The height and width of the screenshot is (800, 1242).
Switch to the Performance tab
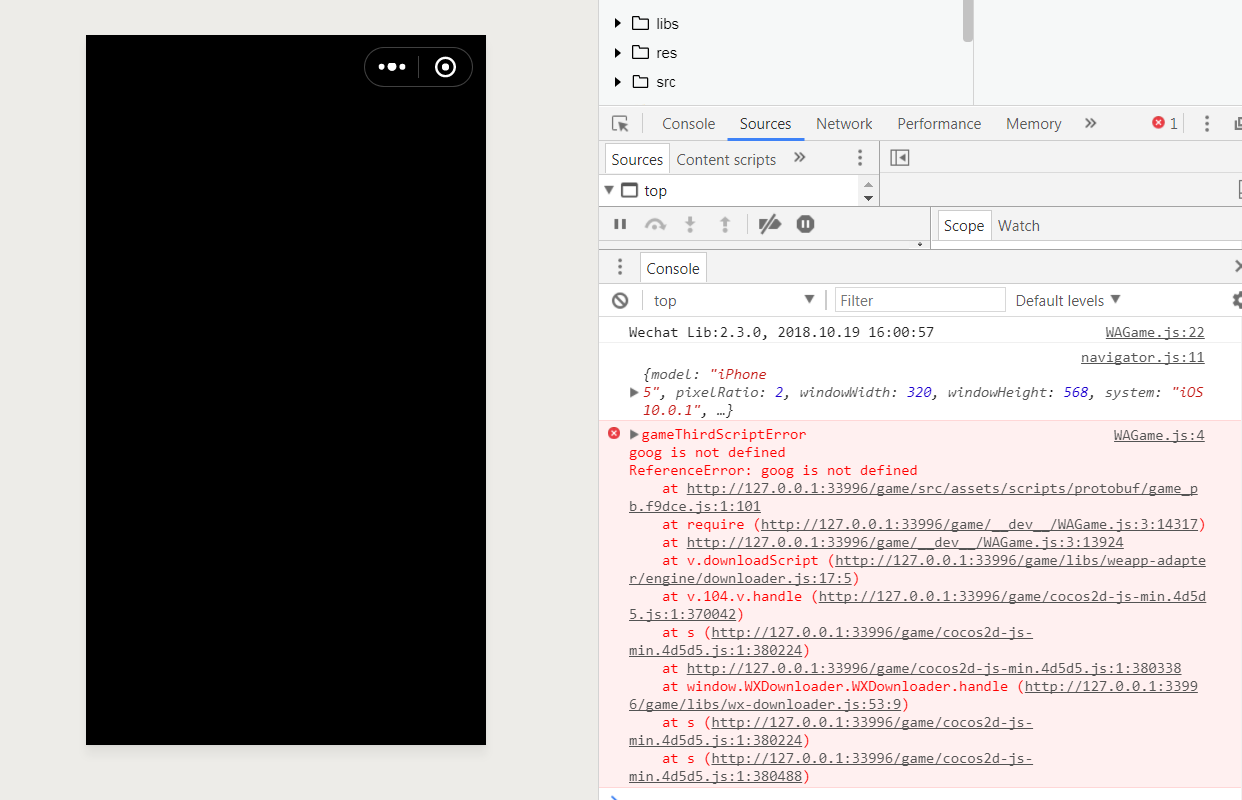[x=939, y=124]
